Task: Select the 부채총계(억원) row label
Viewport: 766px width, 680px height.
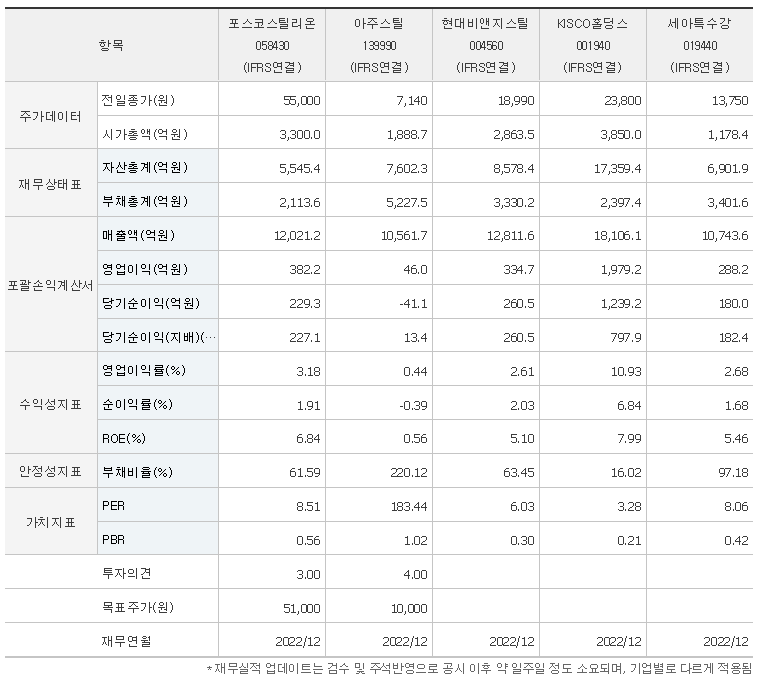Action: click(145, 202)
